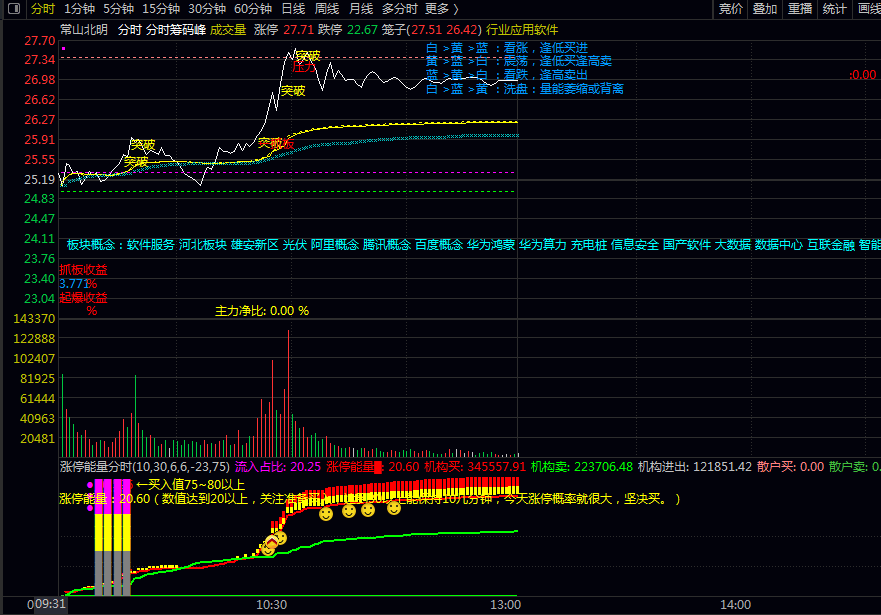Open the 雄安新区 concept link

pos(255,244)
